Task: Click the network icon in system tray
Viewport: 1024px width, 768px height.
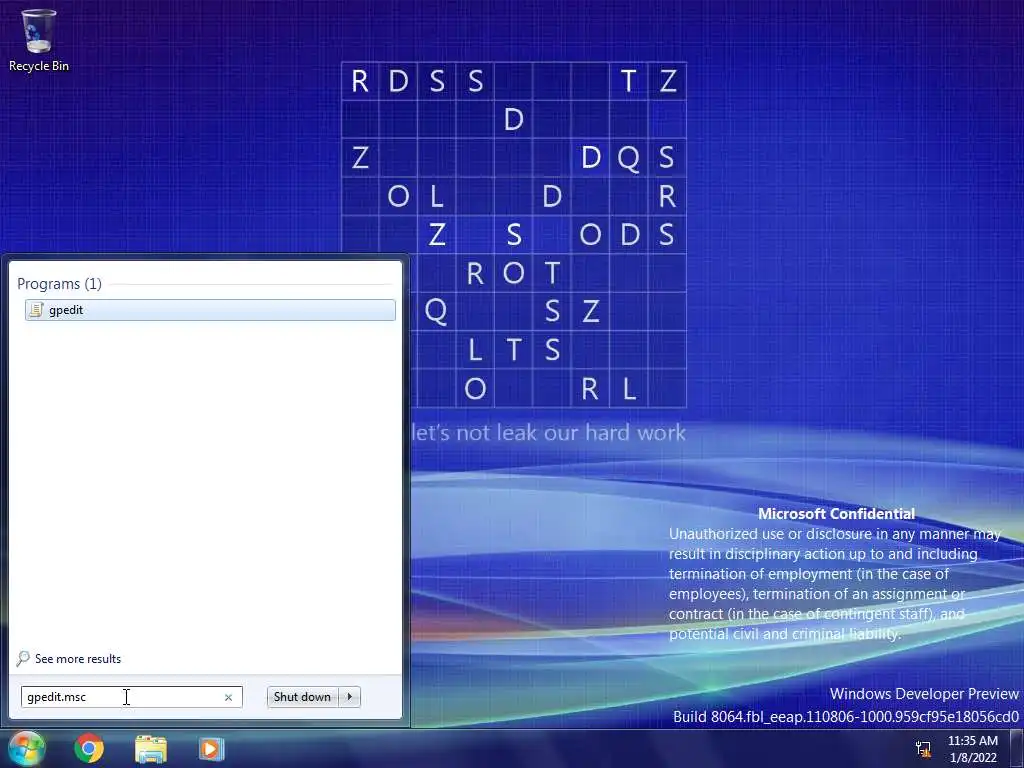Action: [x=923, y=748]
